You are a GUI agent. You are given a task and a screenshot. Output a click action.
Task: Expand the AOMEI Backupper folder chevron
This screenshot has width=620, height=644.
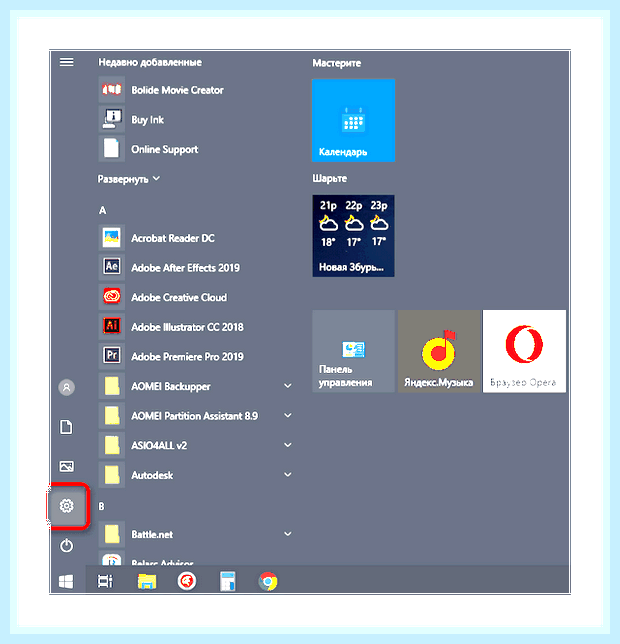[288, 386]
